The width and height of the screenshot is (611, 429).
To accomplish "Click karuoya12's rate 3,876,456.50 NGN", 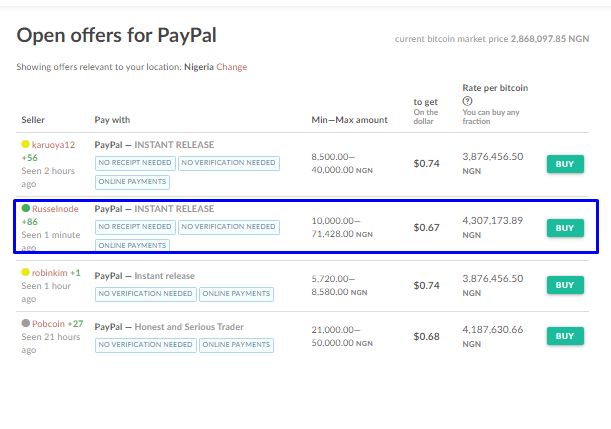I will (493, 163).
